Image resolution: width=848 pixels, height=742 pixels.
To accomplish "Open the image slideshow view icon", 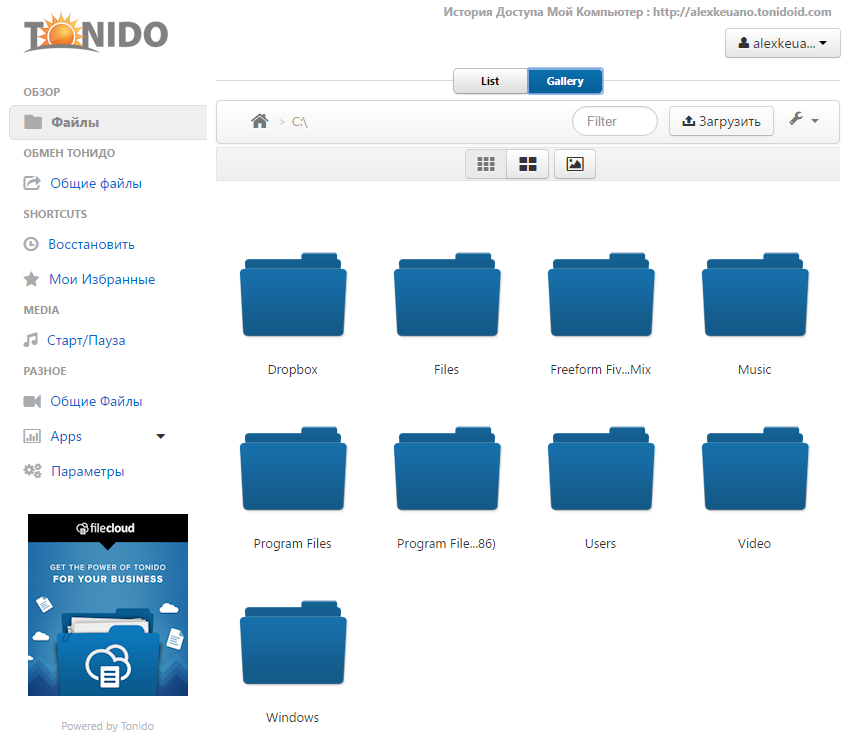I will (575, 164).
